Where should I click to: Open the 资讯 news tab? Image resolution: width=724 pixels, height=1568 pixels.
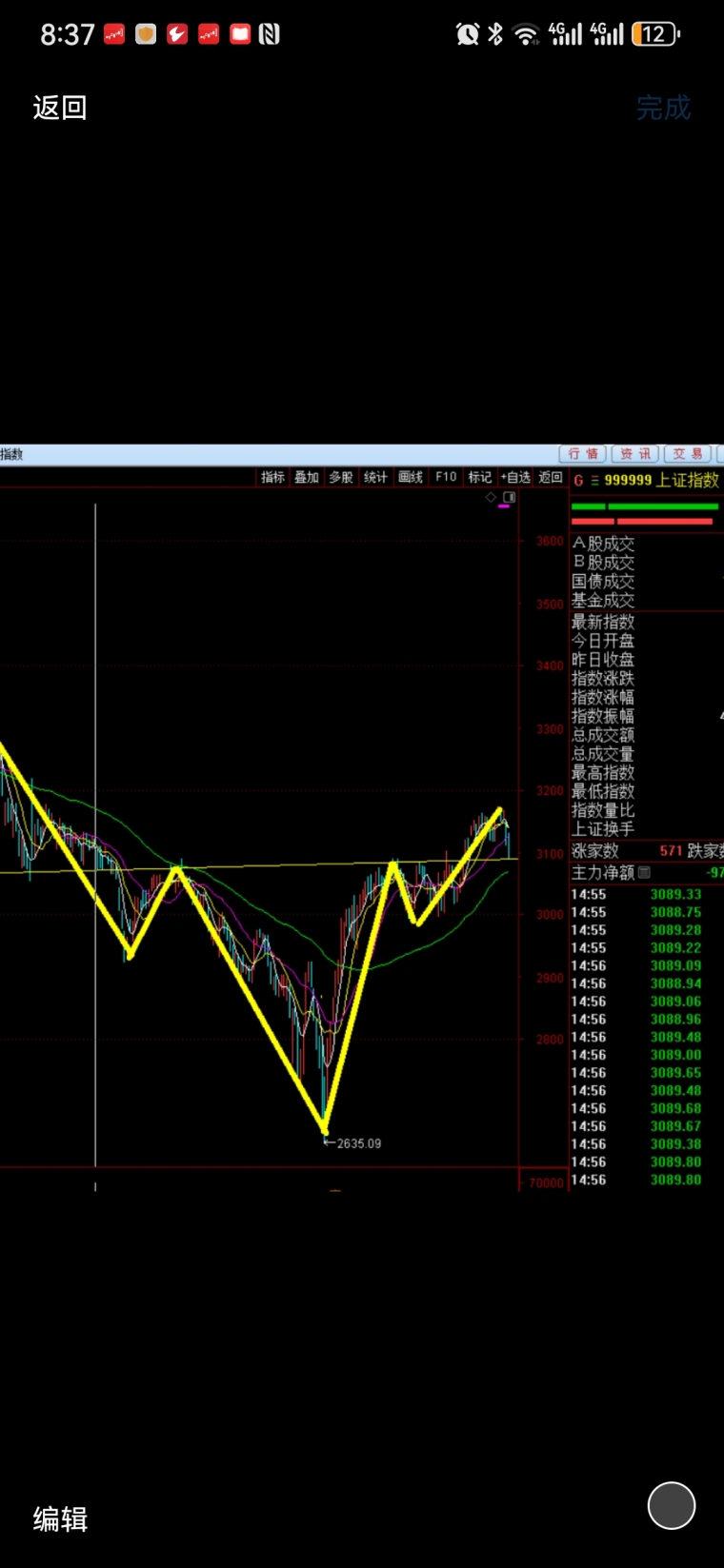point(635,454)
